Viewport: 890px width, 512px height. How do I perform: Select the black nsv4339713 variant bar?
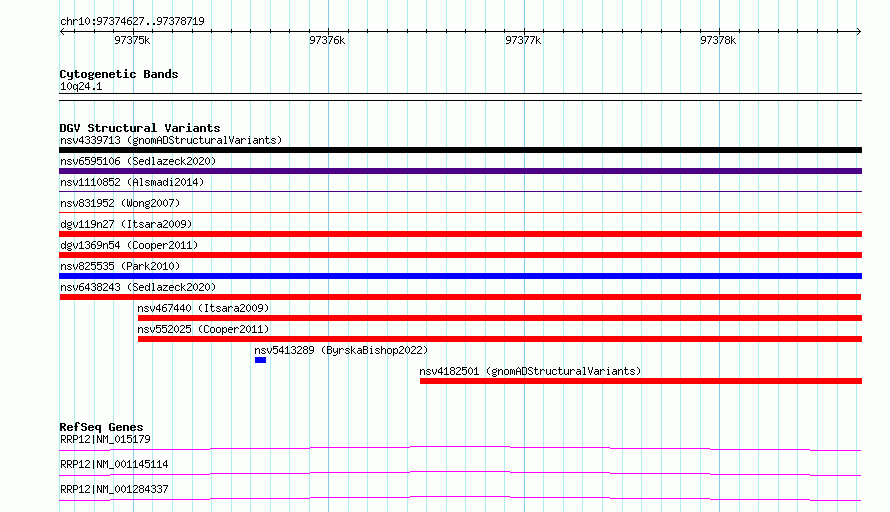tap(460, 150)
